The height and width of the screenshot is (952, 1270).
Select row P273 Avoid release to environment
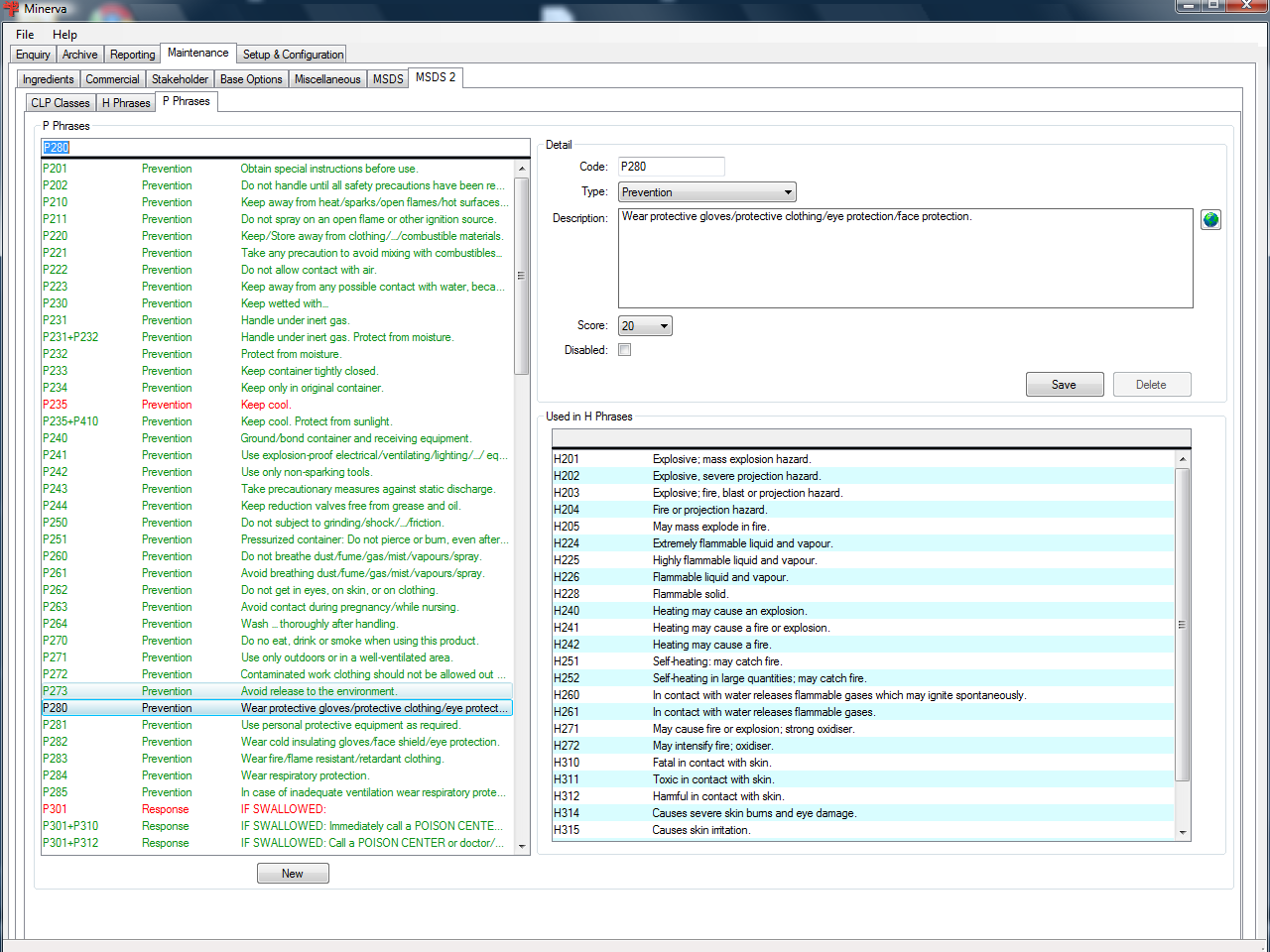(x=276, y=691)
